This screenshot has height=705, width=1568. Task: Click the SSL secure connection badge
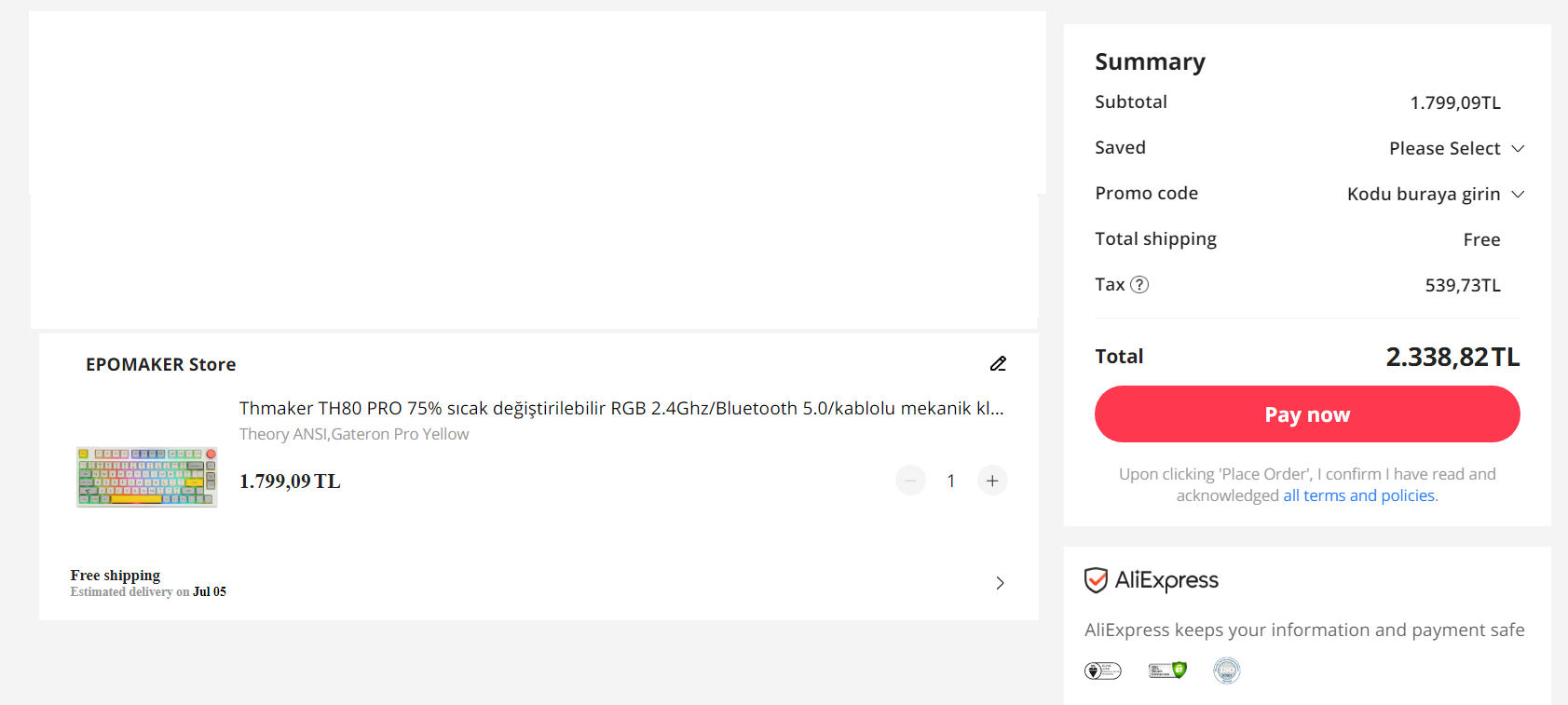pos(1167,671)
